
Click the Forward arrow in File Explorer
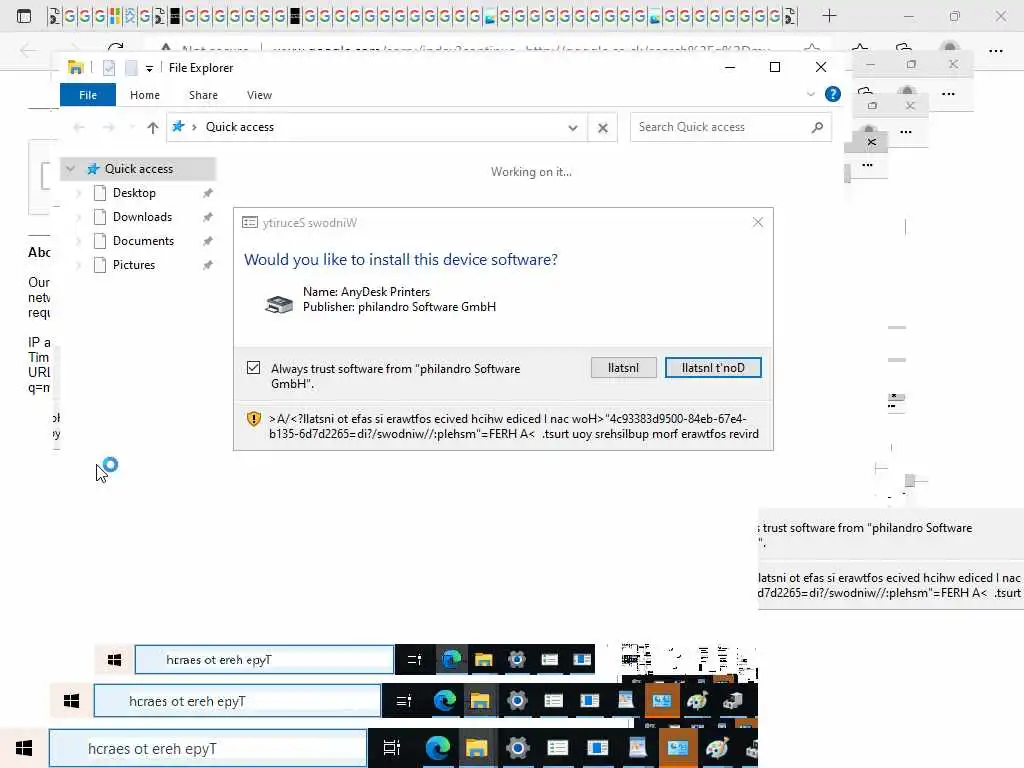(x=108, y=127)
